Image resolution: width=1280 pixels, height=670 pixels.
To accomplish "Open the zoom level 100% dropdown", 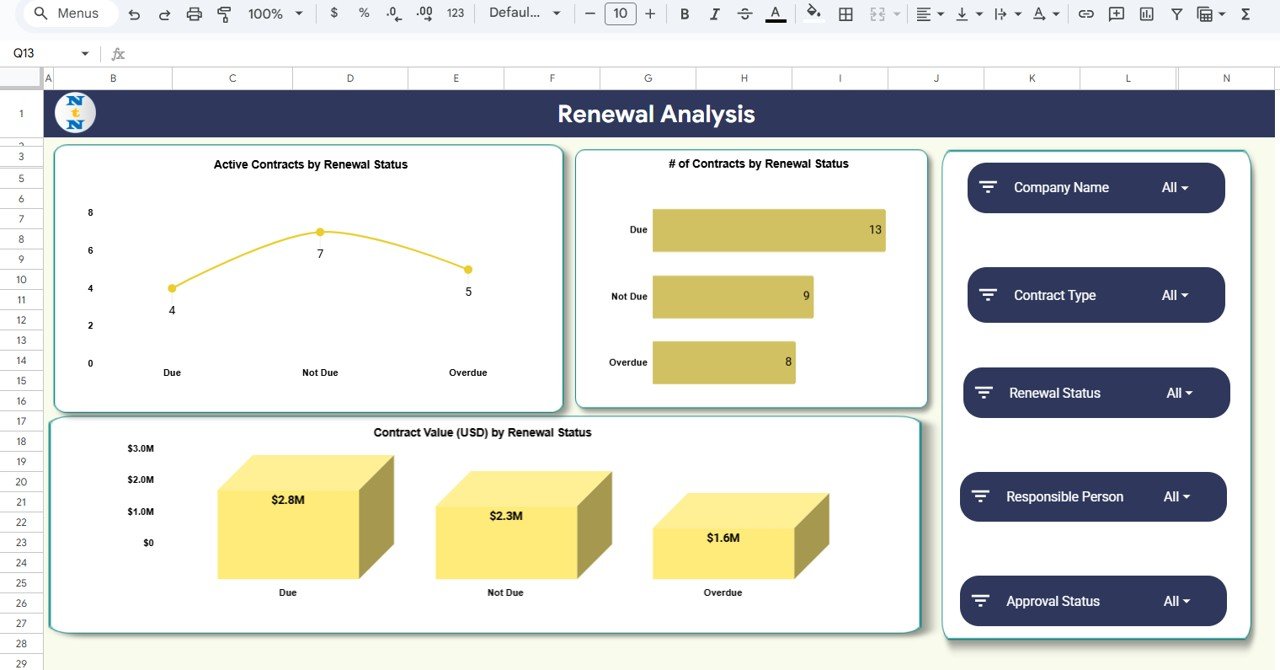I will pyautogui.click(x=272, y=14).
